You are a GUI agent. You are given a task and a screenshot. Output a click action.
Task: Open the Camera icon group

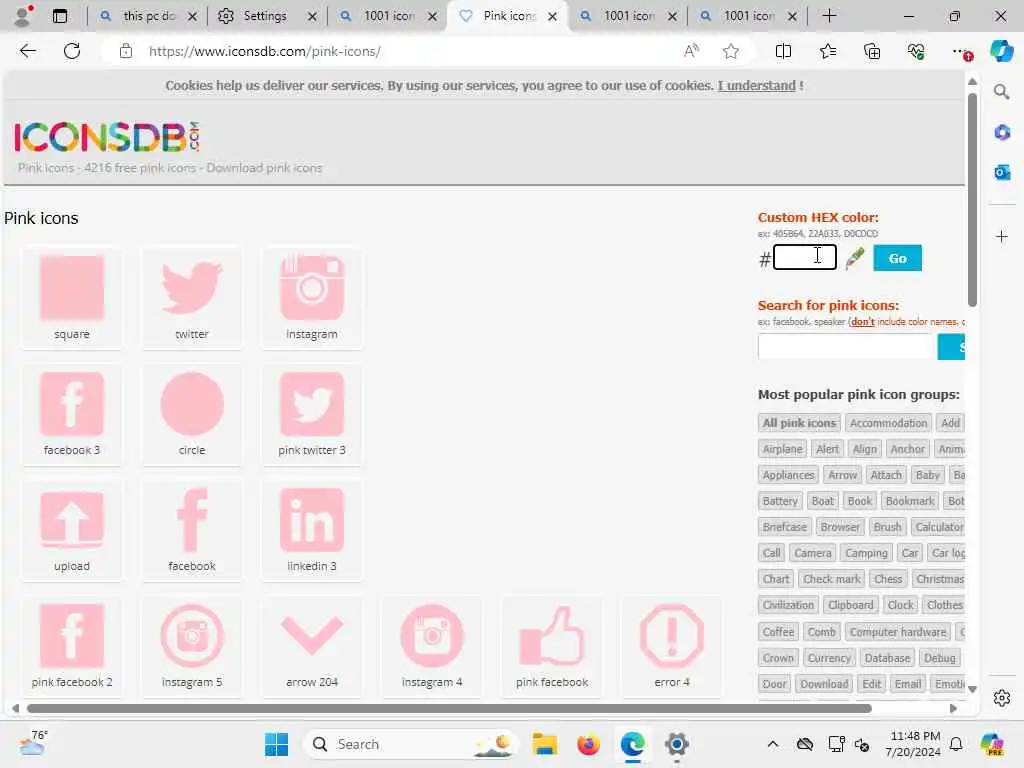point(812,553)
